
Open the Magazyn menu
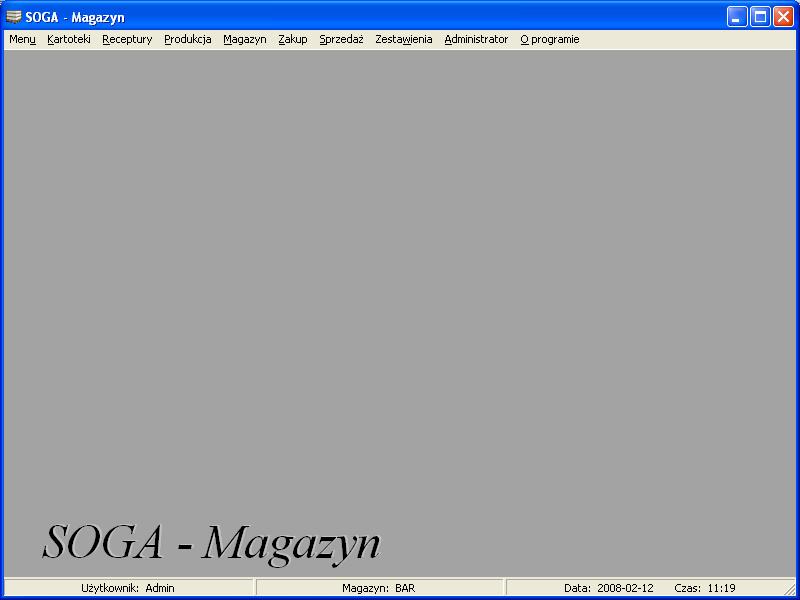245,39
